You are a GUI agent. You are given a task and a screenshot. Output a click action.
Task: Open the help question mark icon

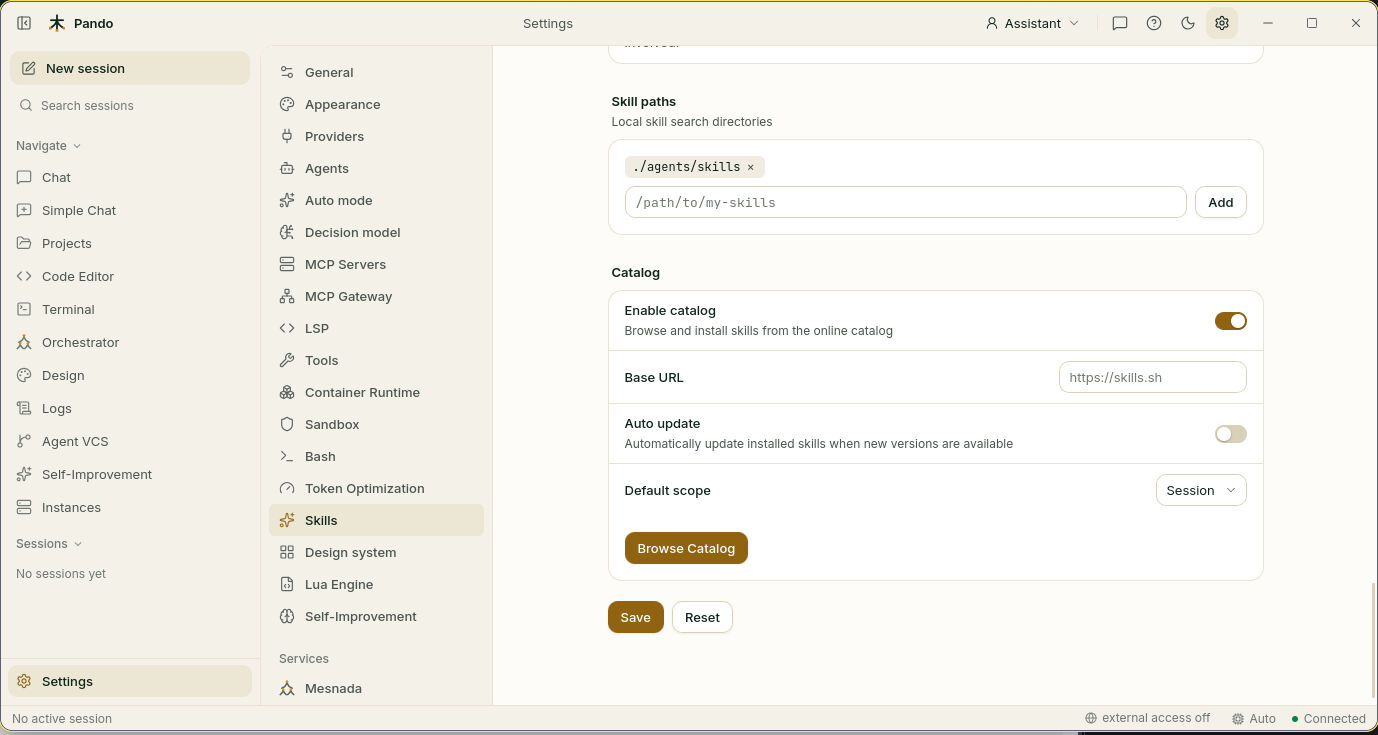pyautogui.click(x=1154, y=23)
